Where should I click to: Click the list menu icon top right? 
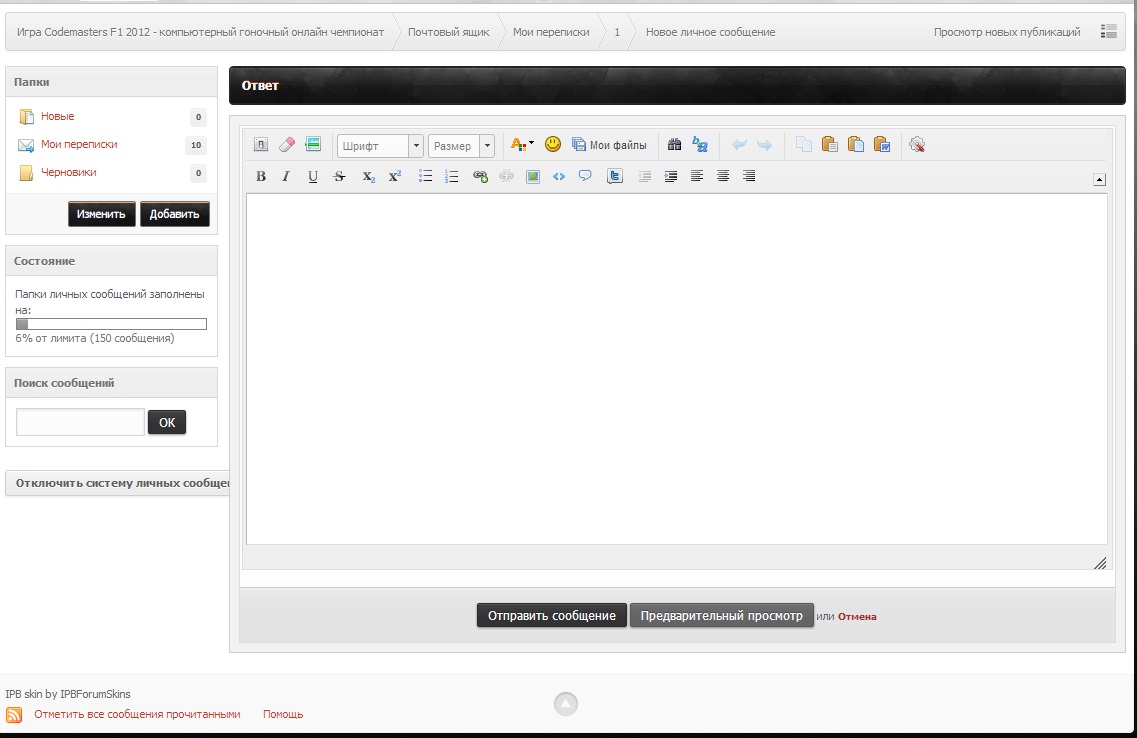point(1108,31)
